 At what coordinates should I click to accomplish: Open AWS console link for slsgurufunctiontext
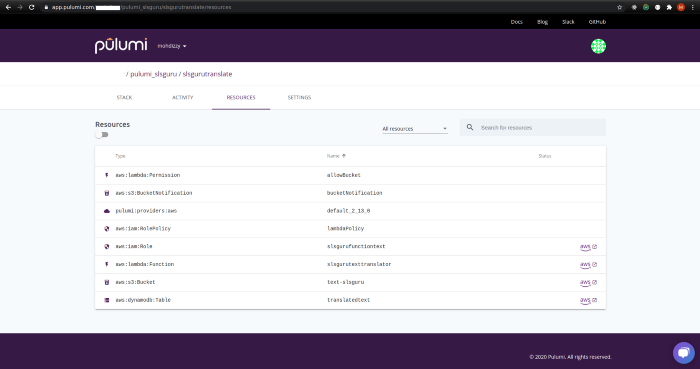(588, 247)
